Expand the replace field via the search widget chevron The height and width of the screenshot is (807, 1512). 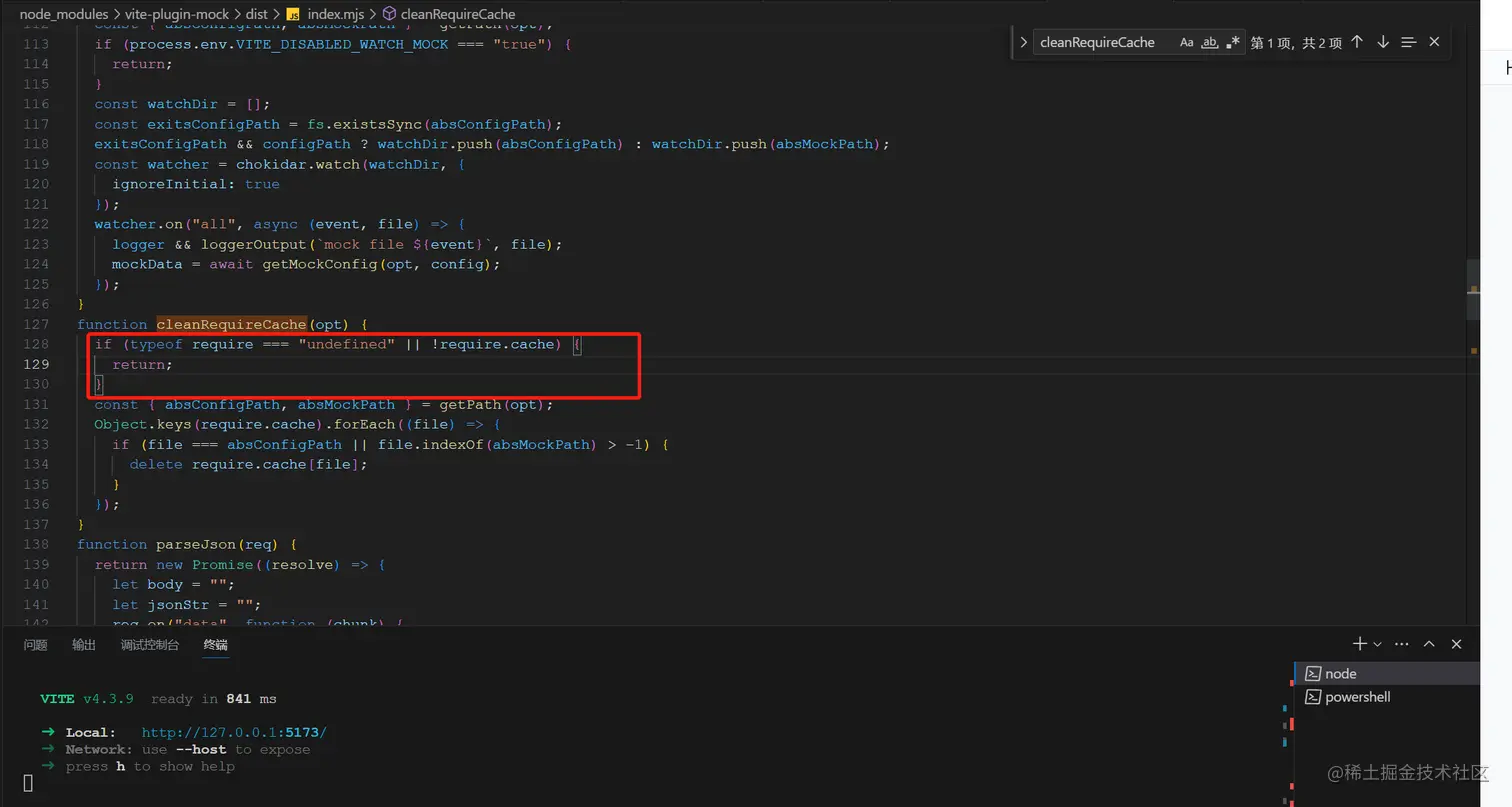click(1022, 42)
